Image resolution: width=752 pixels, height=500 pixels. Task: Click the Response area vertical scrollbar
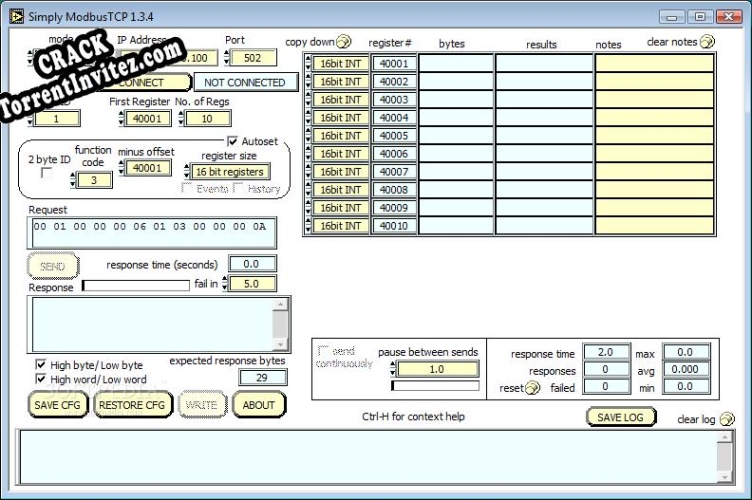point(280,324)
